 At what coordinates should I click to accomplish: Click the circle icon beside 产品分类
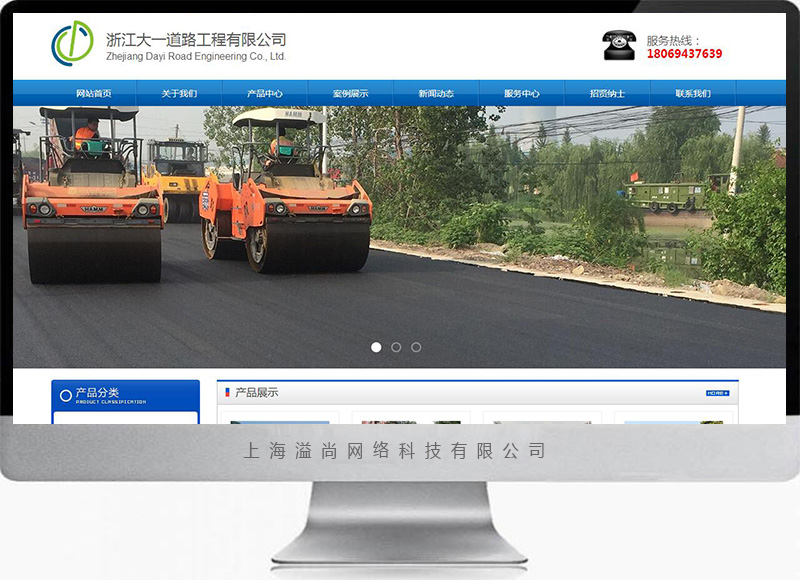[66, 395]
